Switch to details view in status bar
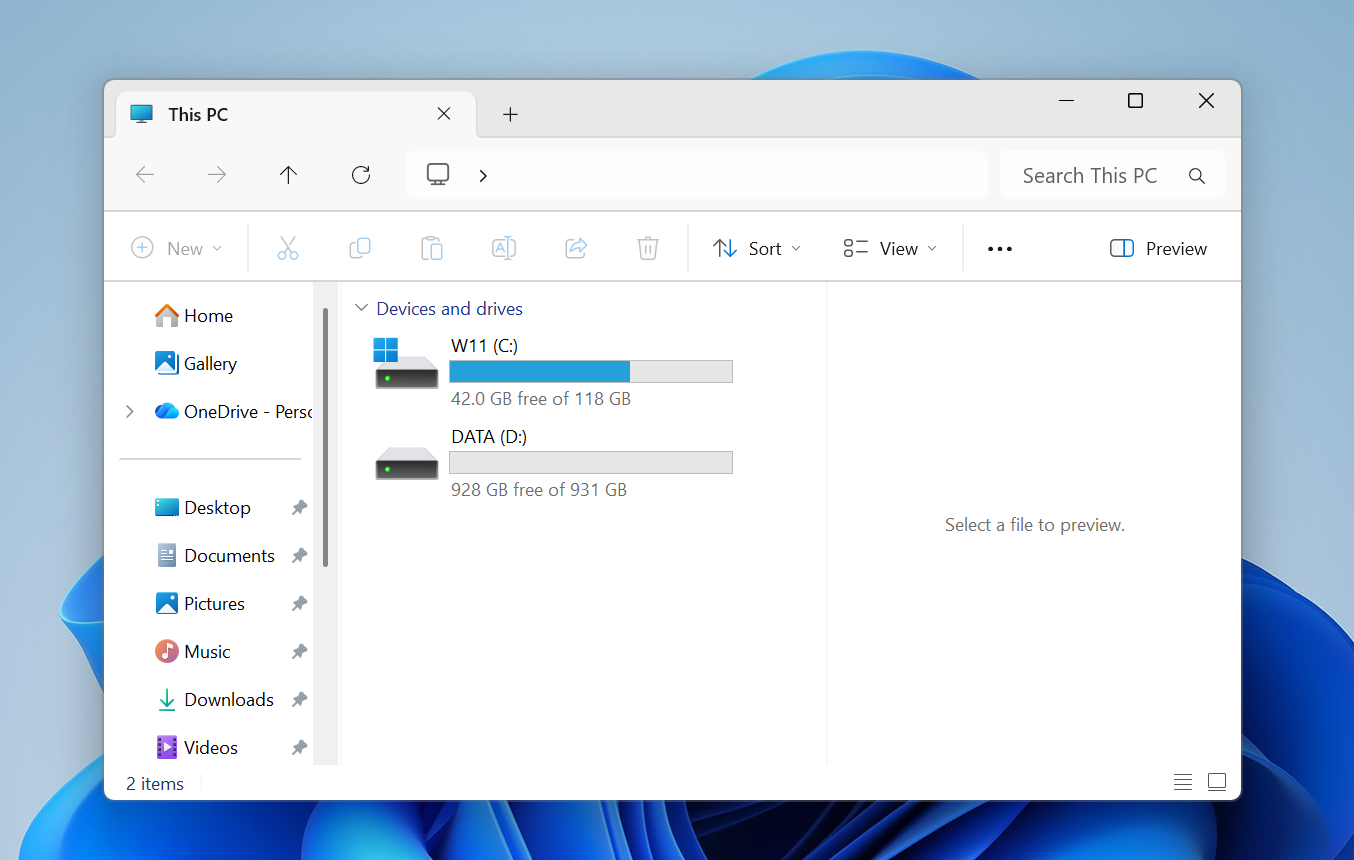The image size is (1354, 860). point(1183,781)
